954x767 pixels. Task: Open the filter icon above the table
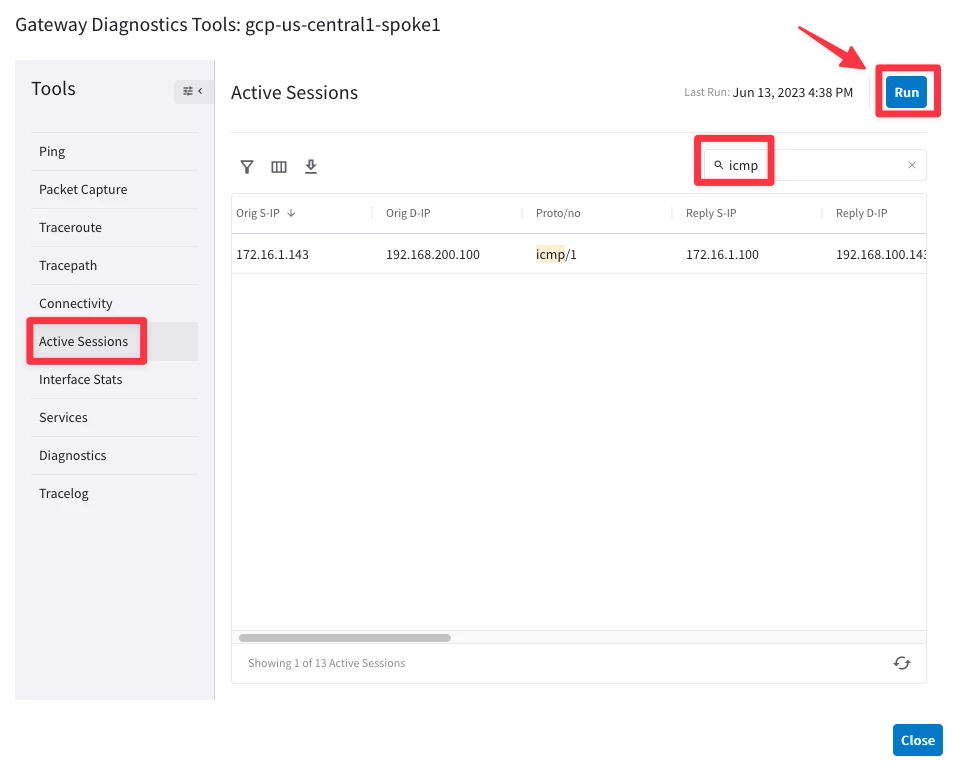(x=246, y=167)
